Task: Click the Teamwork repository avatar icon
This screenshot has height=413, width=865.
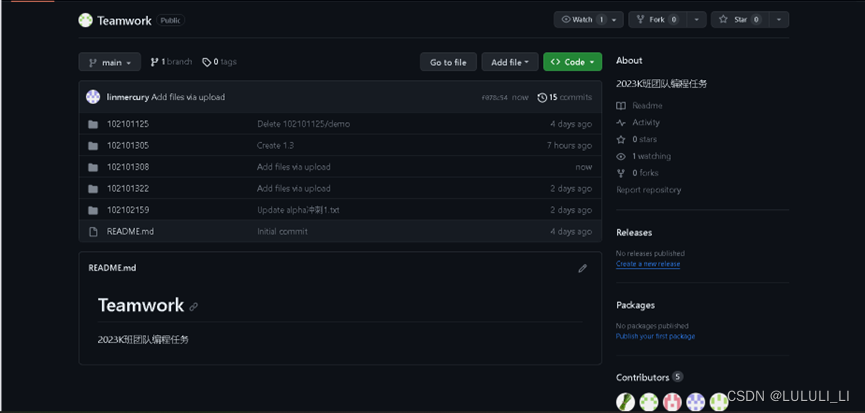Action: (x=86, y=20)
